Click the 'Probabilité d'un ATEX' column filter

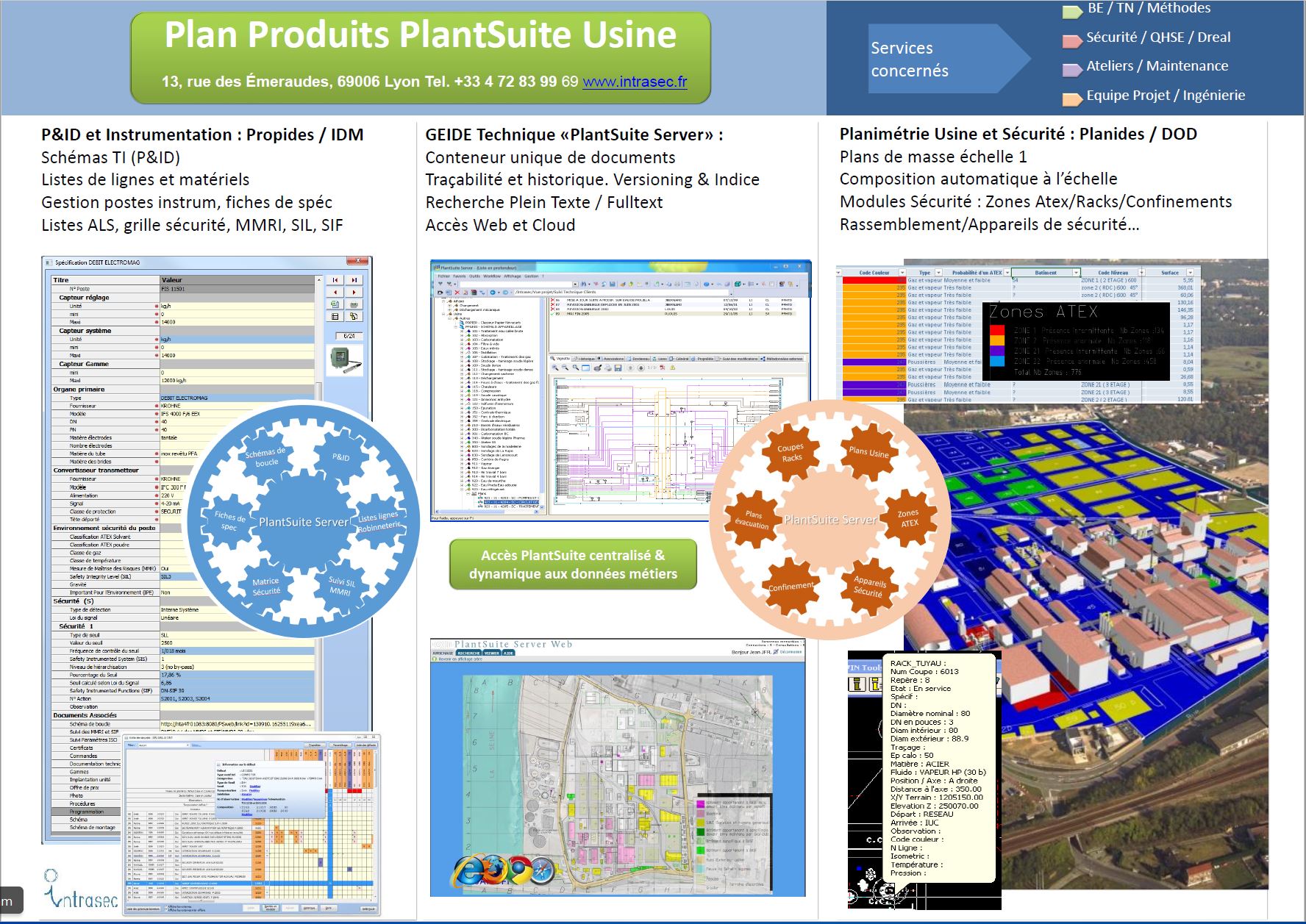point(1007,273)
